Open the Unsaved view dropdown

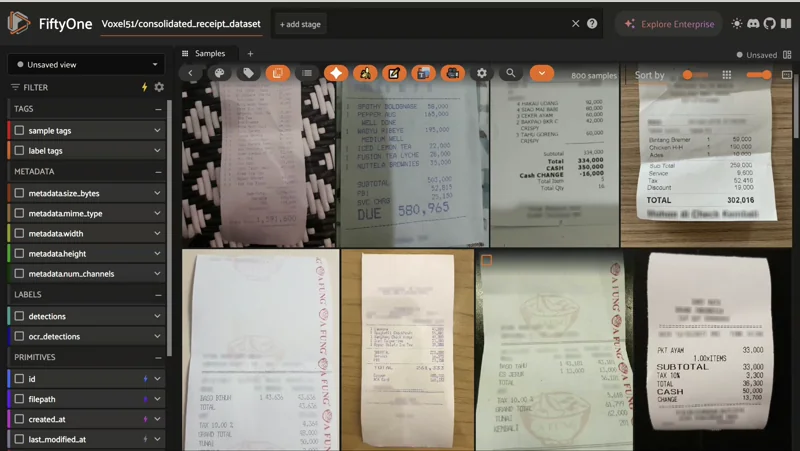point(86,64)
